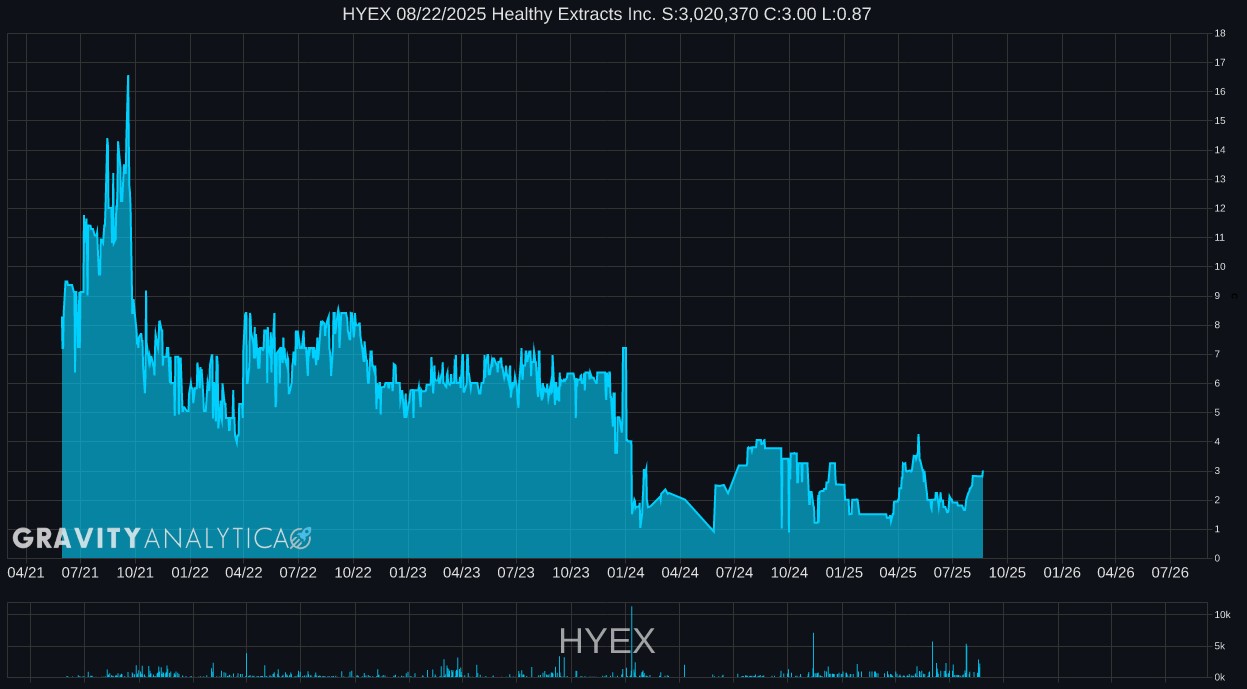Click price axis value 6

tap(1217, 383)
